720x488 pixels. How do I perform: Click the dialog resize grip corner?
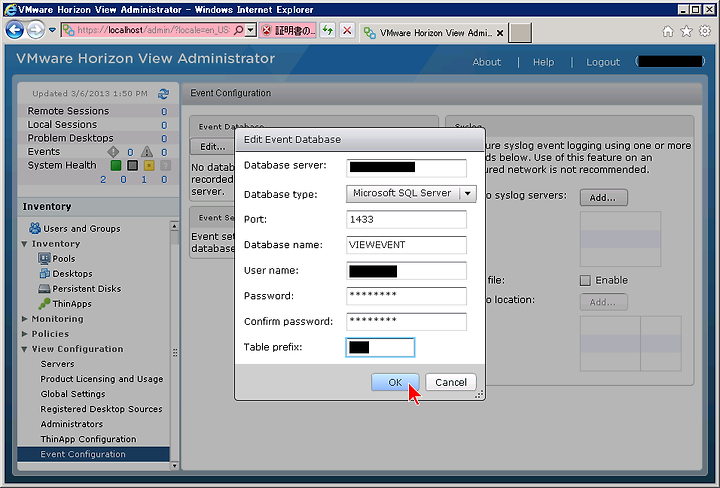pos(479,395)
